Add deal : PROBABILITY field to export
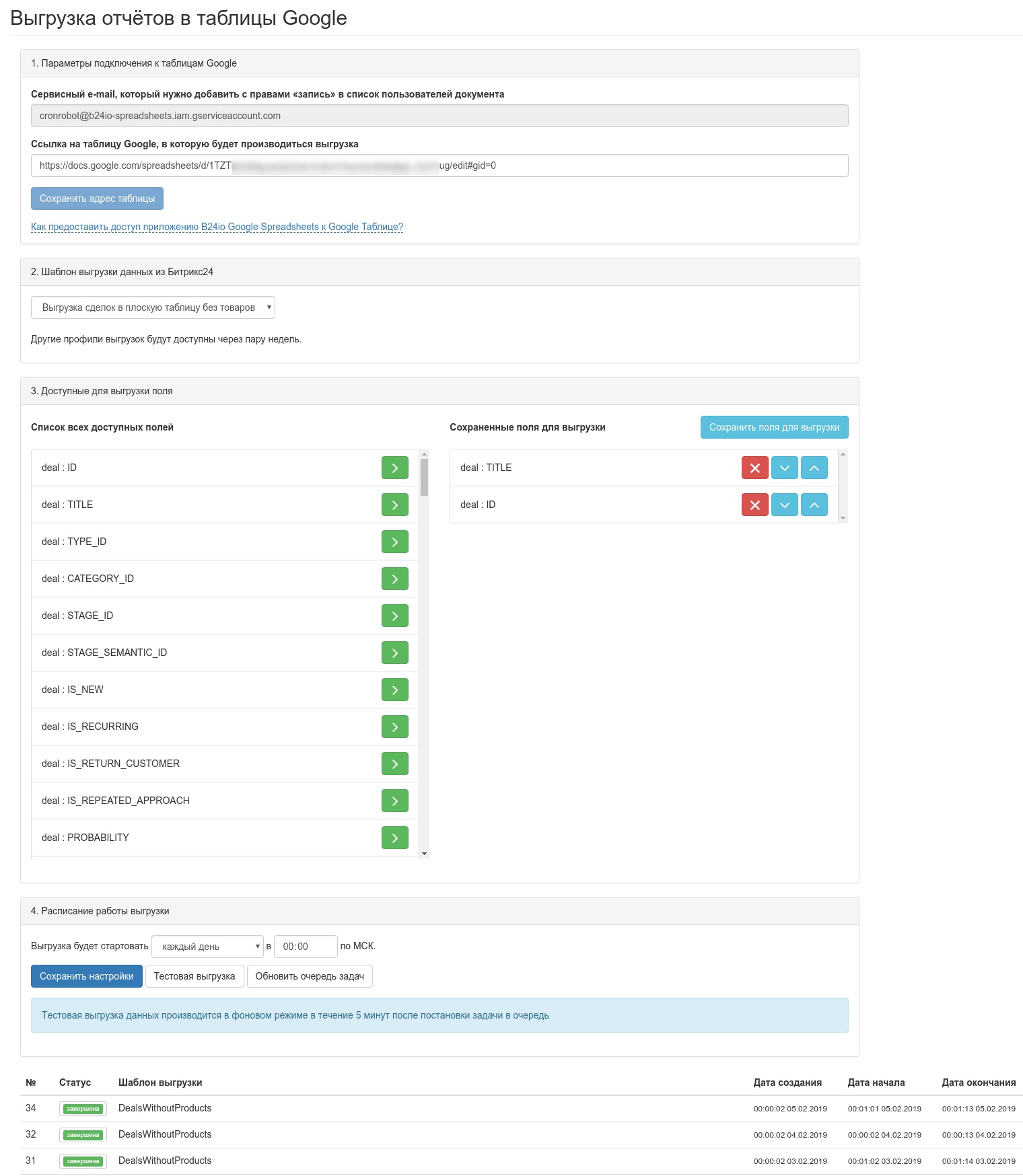The height and width of the screenshot is (1176, 1023). pyautogui.click(x=394, y=838)
